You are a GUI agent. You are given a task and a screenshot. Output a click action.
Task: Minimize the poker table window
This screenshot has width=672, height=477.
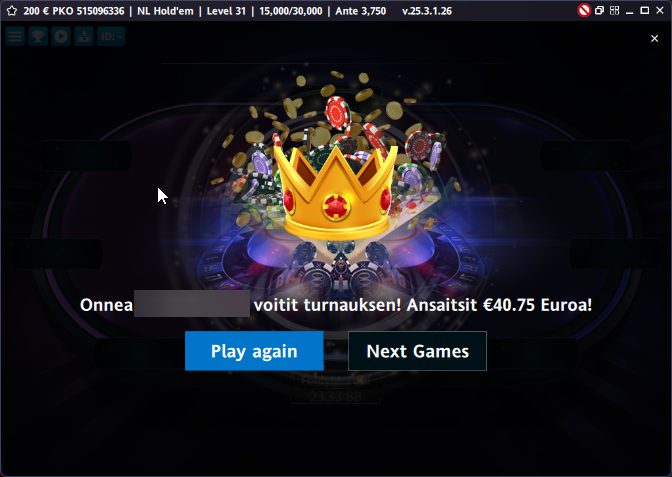(629, 11)
